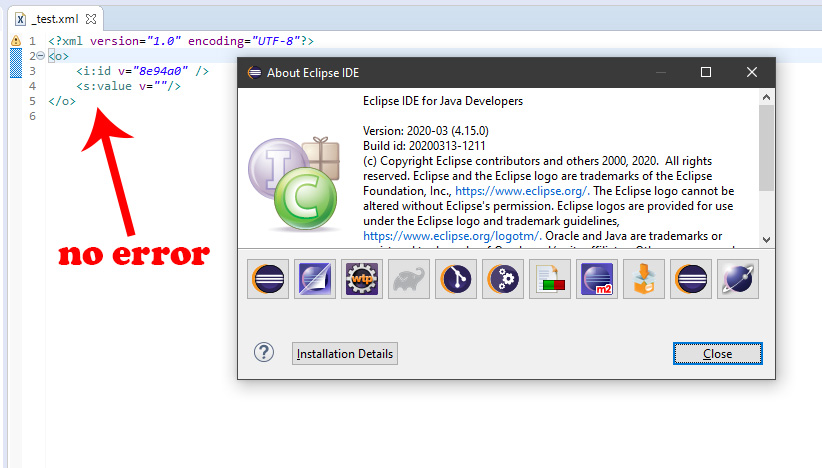Click the "8e94a0" attribute value
The width and height of the screenshot is (822, 468).
(160, 71)
